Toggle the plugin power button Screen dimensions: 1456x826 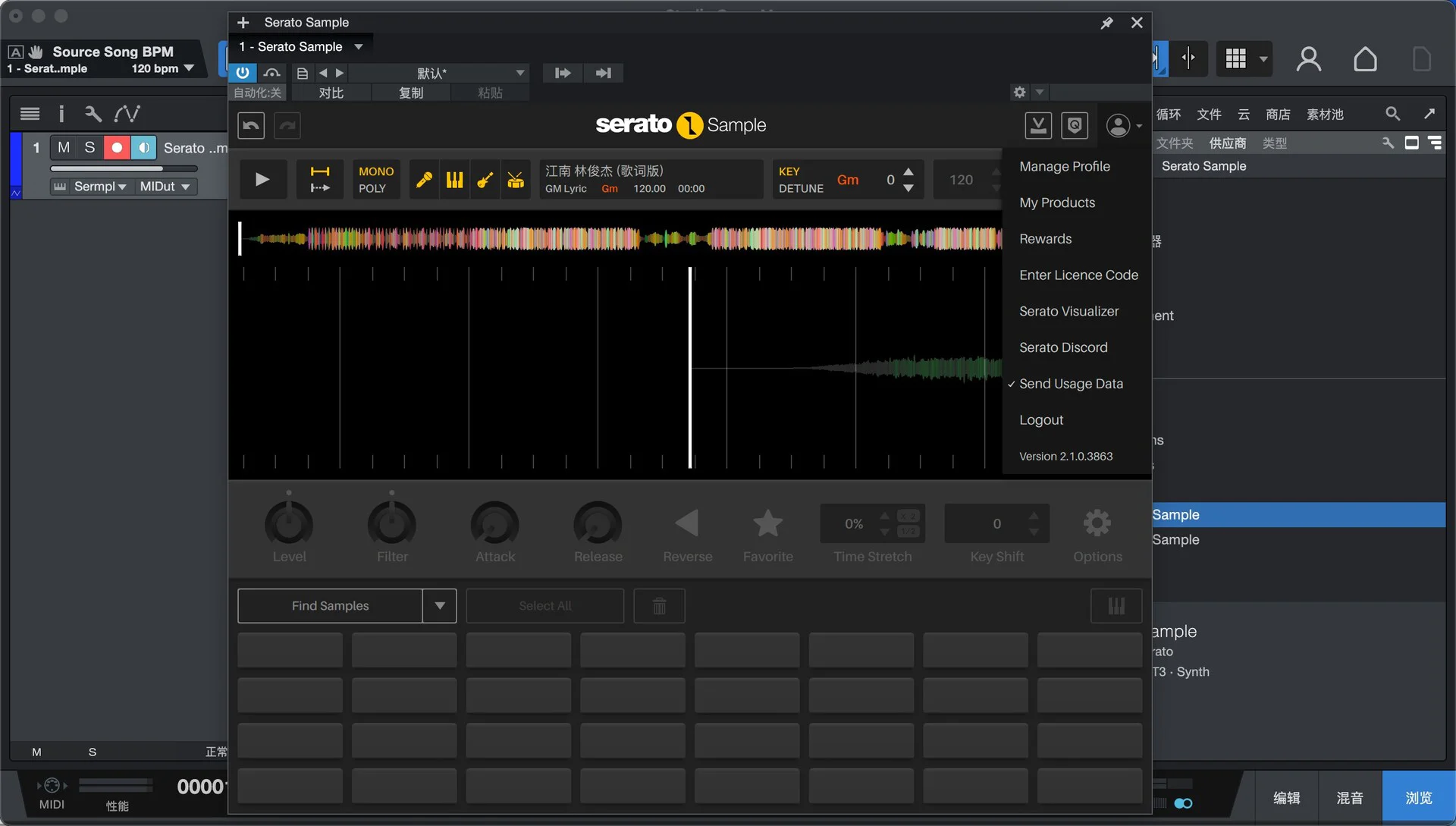point(242,73)
